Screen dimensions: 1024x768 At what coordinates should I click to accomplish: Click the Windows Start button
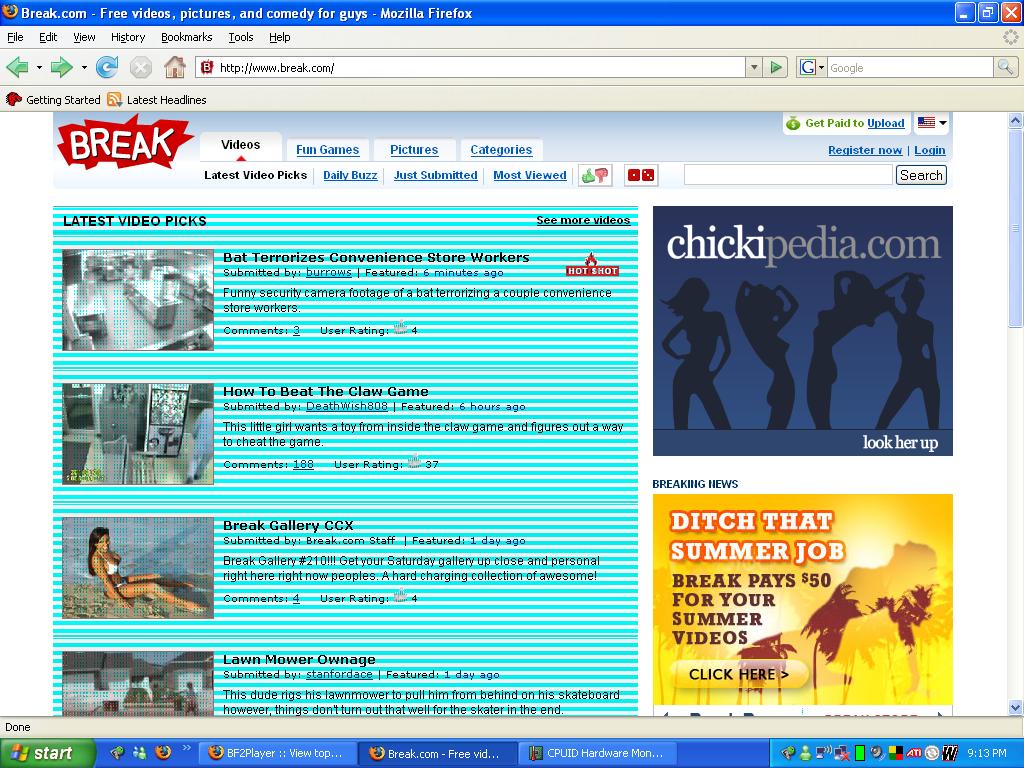click(x=46, y=753)
